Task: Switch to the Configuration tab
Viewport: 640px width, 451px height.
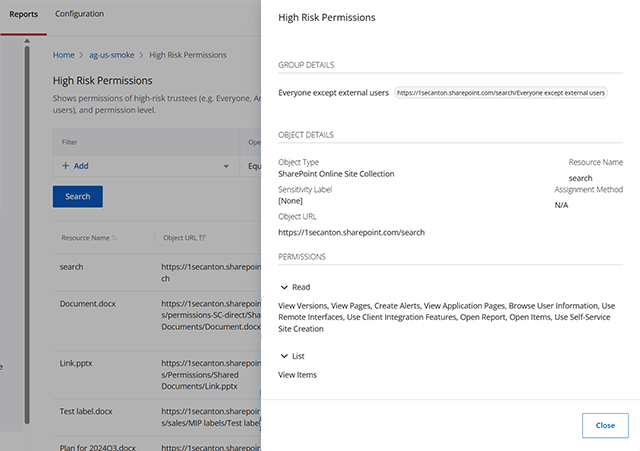Action: 79,14
